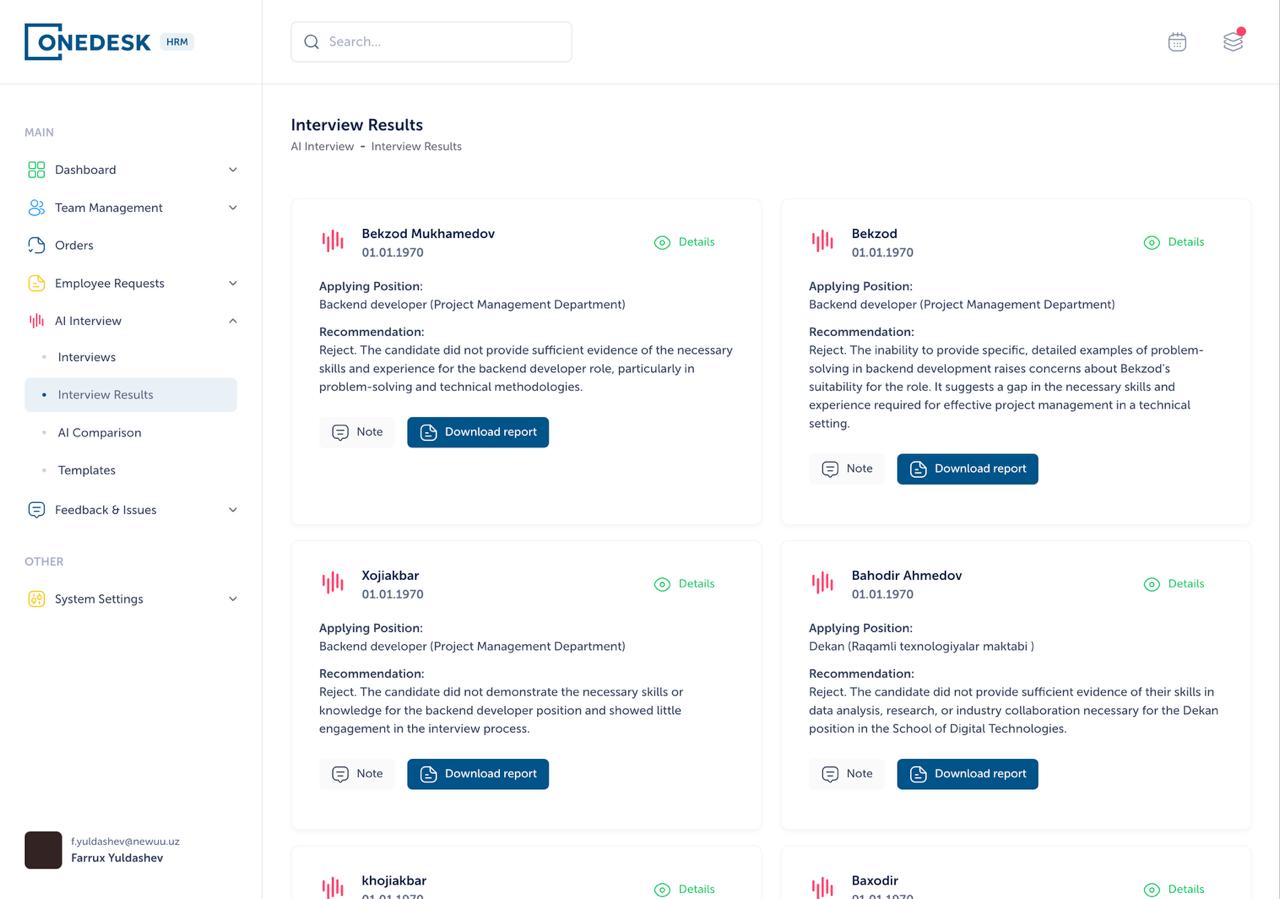The image size is (1280, 899).
Task: Download report for Bekzod Mukhamedov
Action: click(x=478, y=432)
